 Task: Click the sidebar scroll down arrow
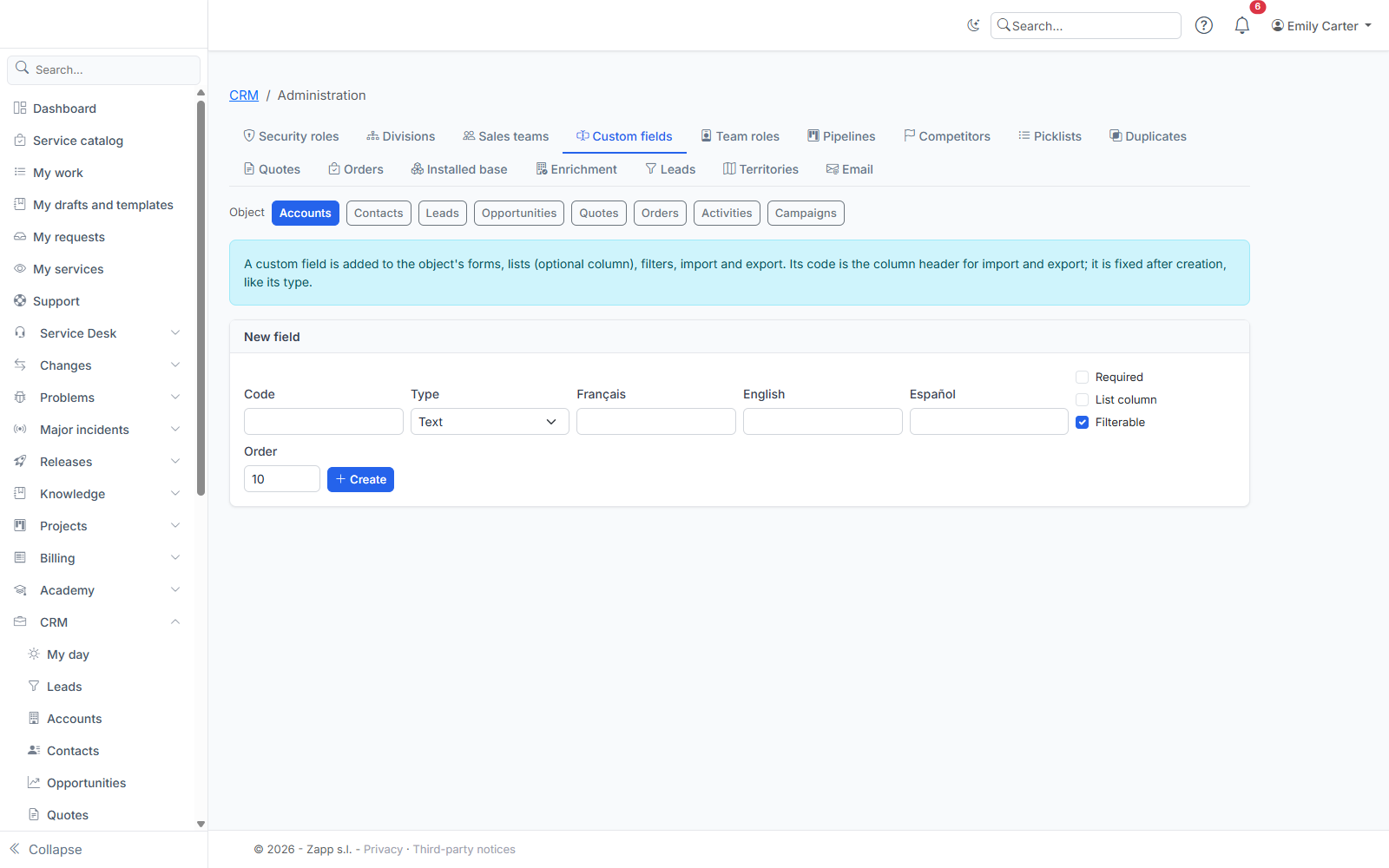pos(201,824)
